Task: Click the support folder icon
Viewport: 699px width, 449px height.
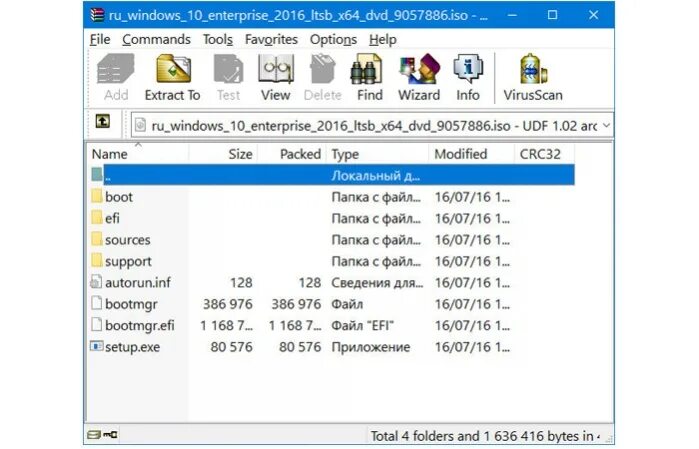Action: point(97,260)
